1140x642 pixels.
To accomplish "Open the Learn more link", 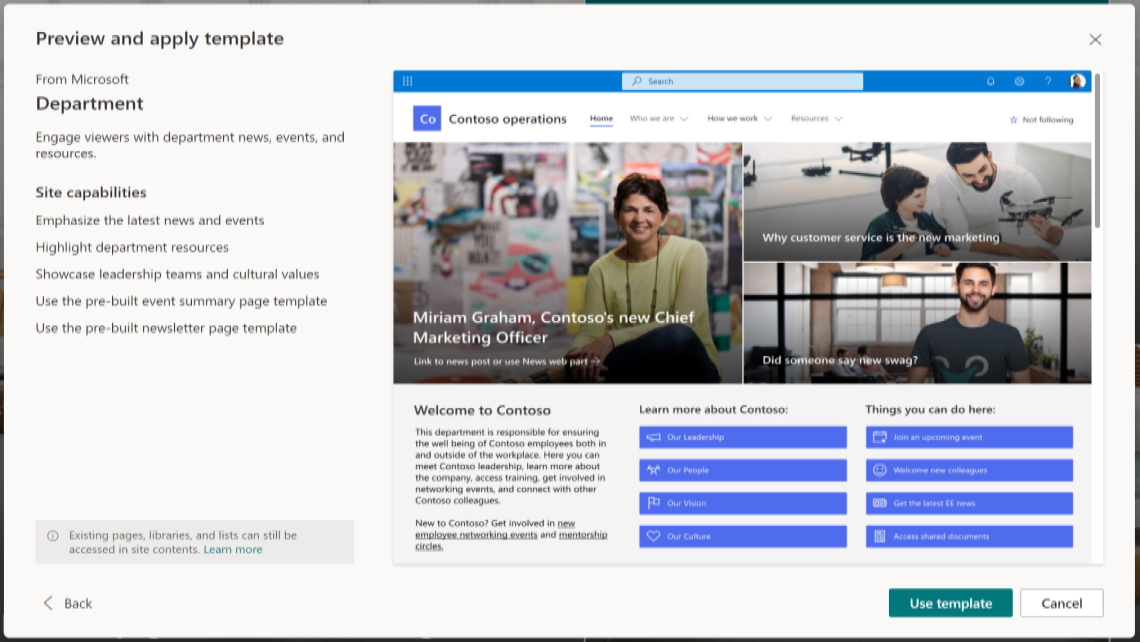I will pos(233,549).
